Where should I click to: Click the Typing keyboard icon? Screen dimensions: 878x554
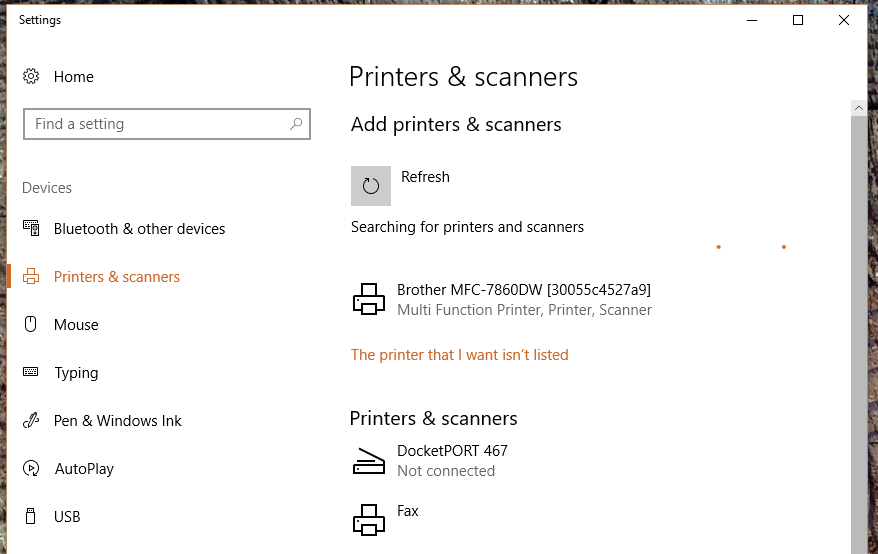tap(31, 372)
